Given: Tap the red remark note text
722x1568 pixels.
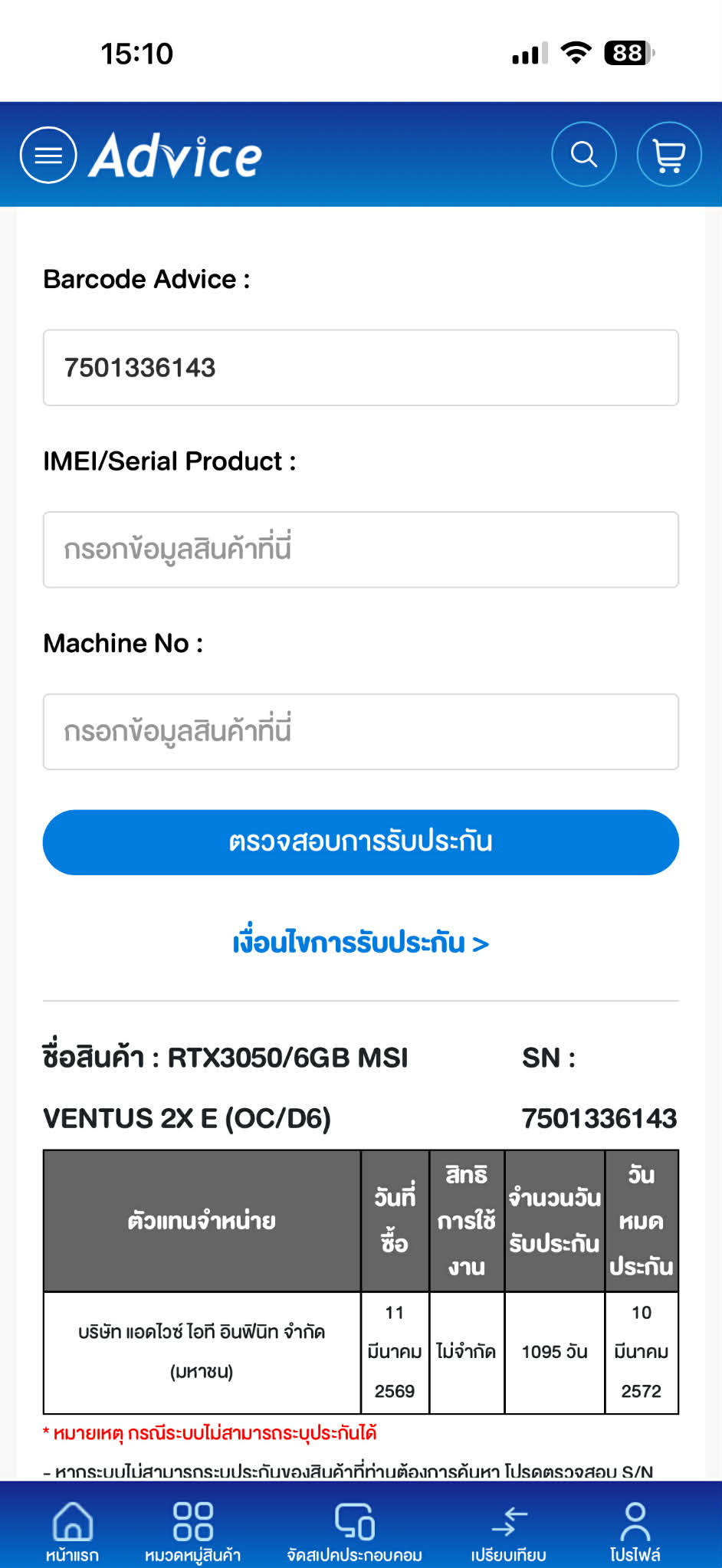Looking at the screenshot, I should (x=210, y=1433).
